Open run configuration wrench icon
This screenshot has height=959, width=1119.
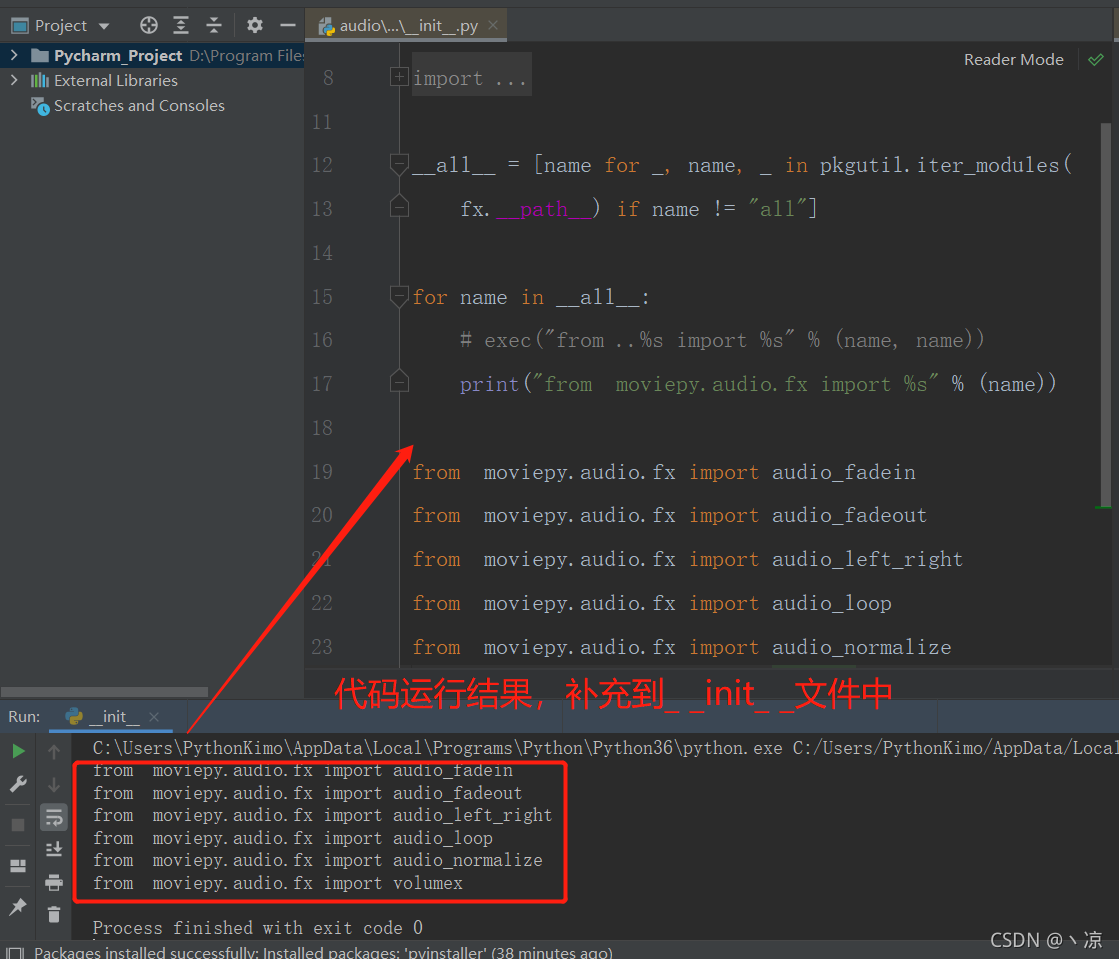point(19,784)
